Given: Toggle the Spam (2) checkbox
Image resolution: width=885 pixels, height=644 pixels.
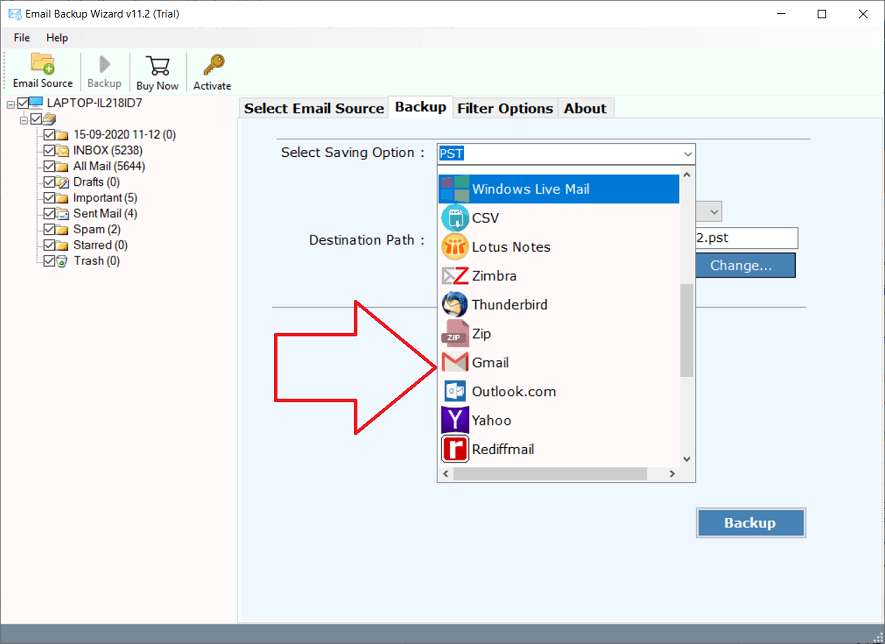Looking at the screenshot, I should pyautogui.click(x=49, y=229).
